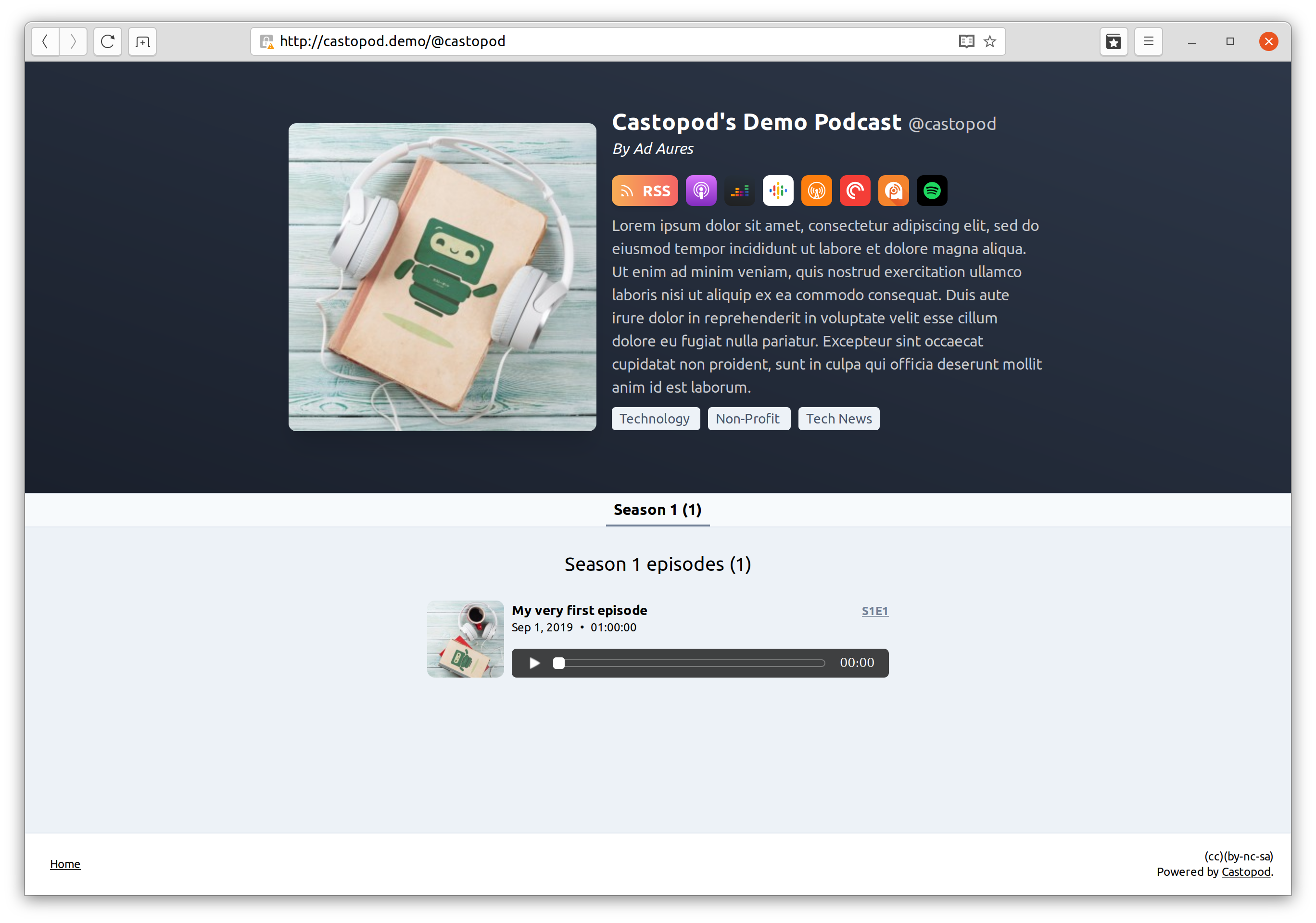Click the Technology category tag

pos(654,418)
